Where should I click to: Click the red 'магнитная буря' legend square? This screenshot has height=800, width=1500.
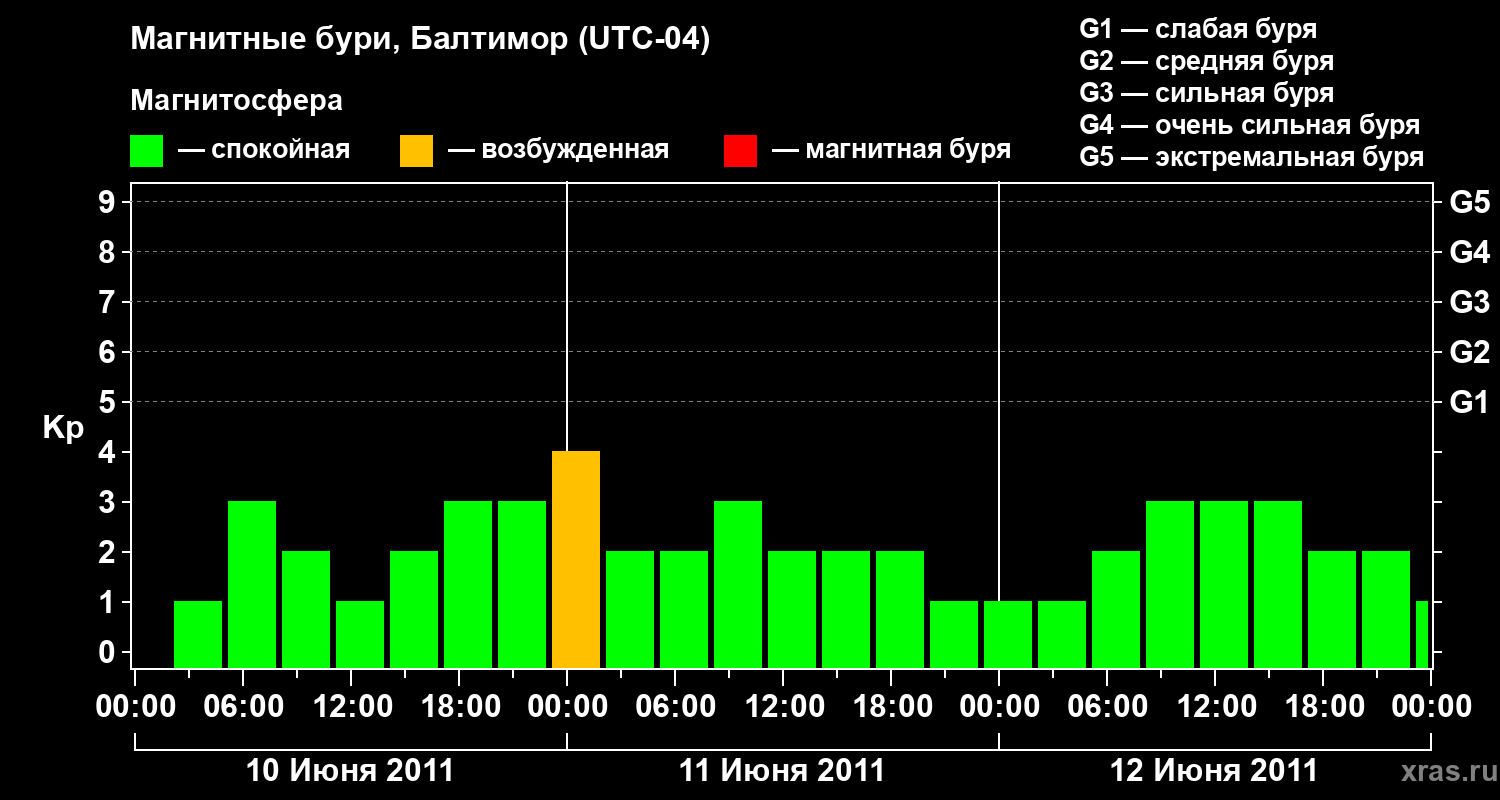coord(740,151)
